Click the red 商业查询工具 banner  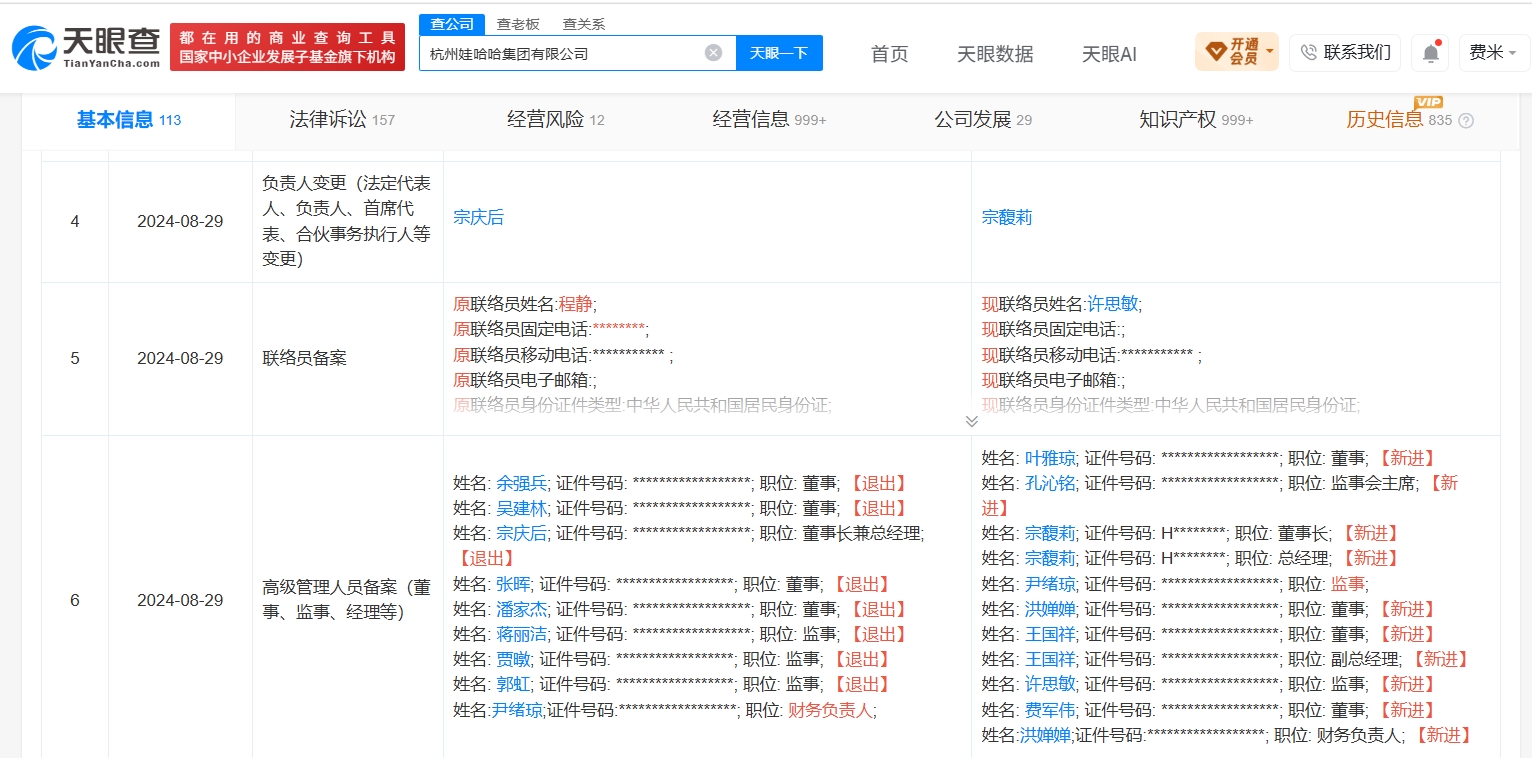[x=287, y=47]
